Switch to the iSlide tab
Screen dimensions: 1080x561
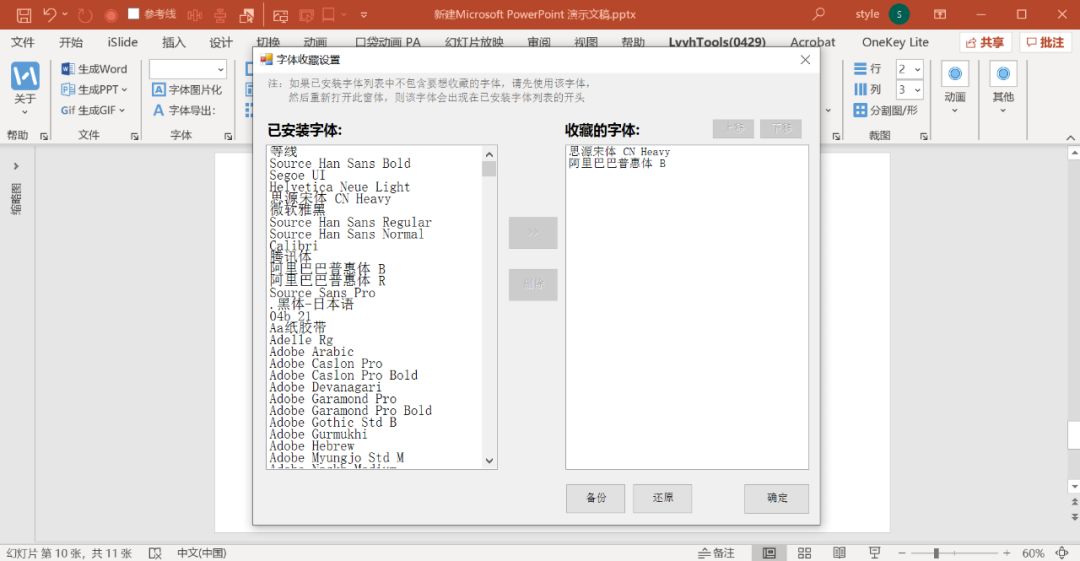tap(123, 42)
